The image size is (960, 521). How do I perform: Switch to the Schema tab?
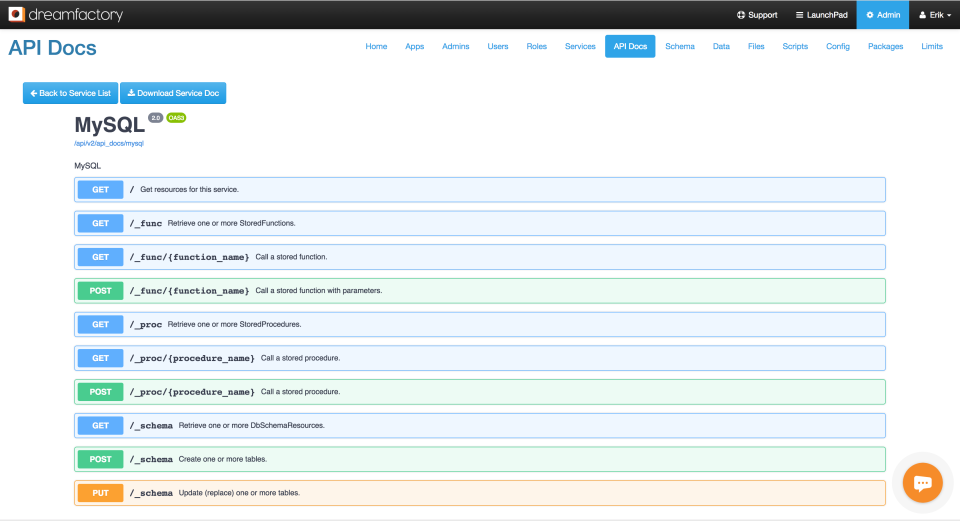pos(680,47)
